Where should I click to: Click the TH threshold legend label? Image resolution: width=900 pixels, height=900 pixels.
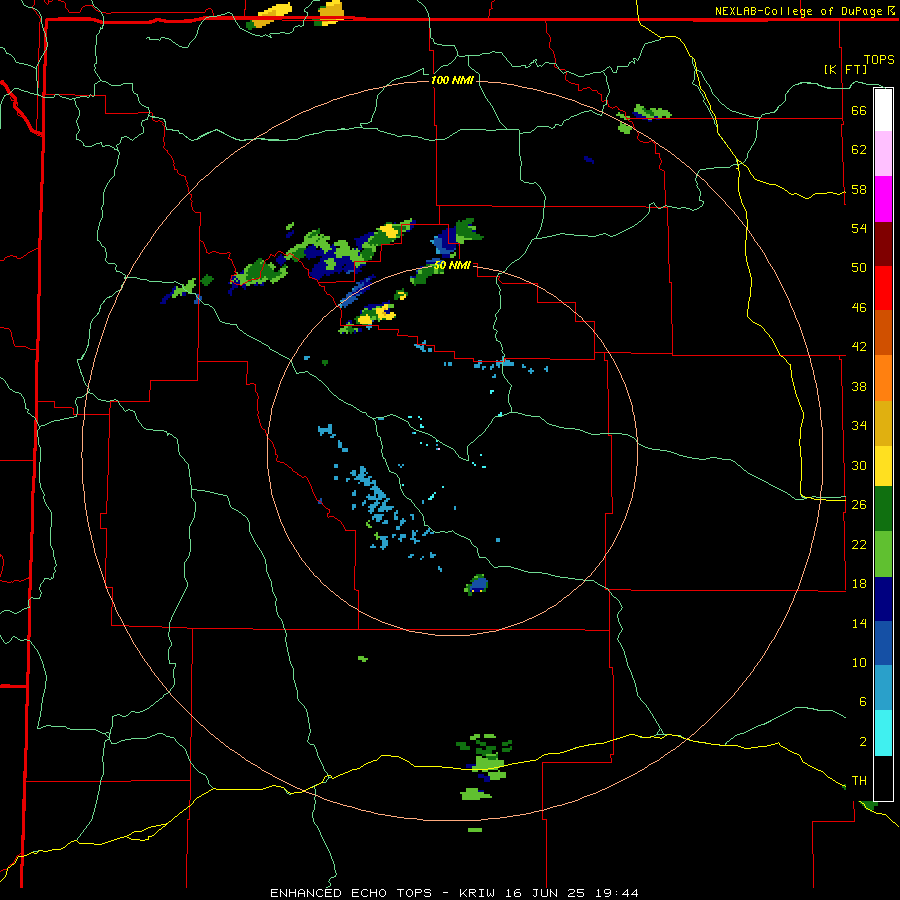tap(859, 780)
